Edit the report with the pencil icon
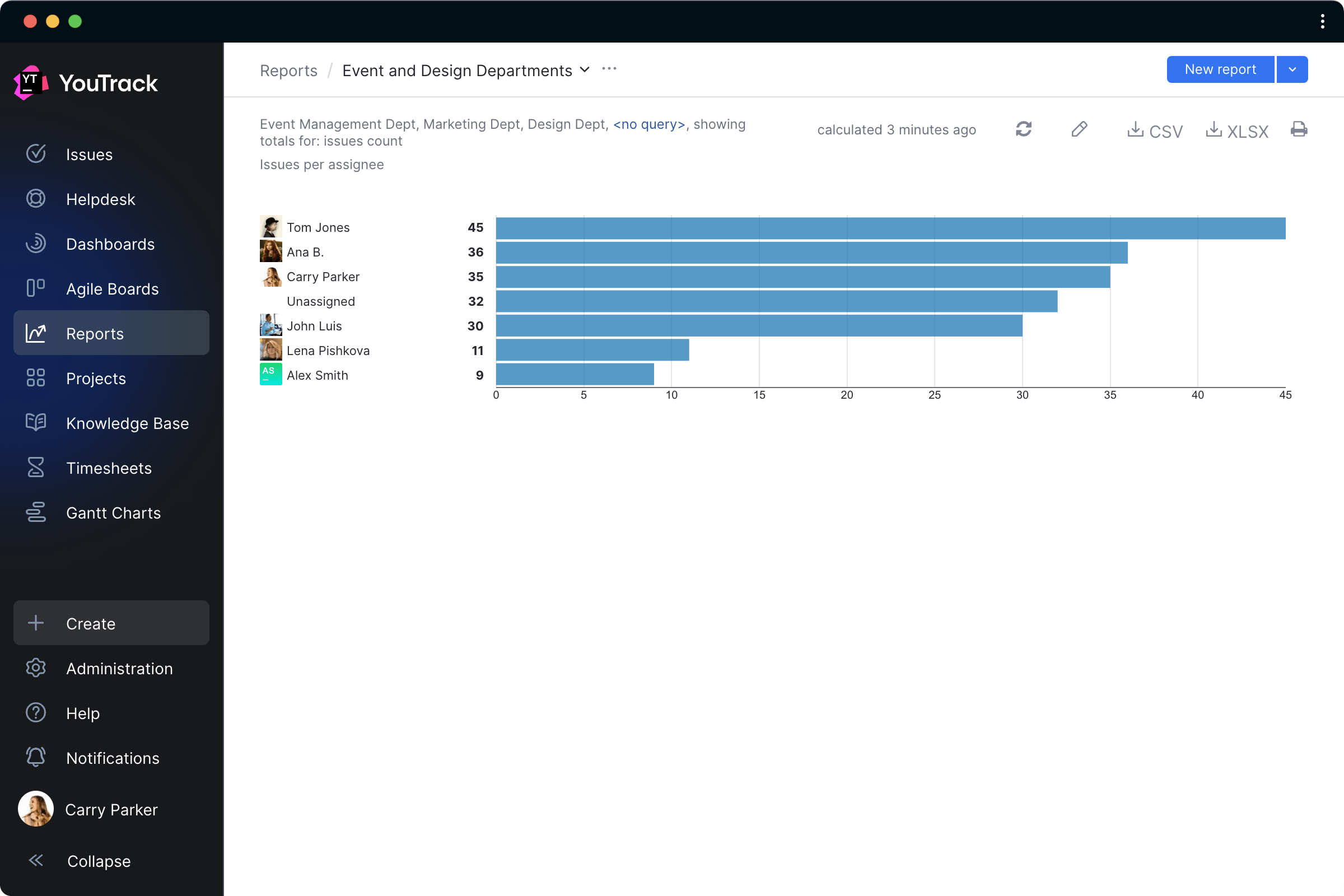The width and height of the screenshot is (1344, 896). click(1079, 130)
